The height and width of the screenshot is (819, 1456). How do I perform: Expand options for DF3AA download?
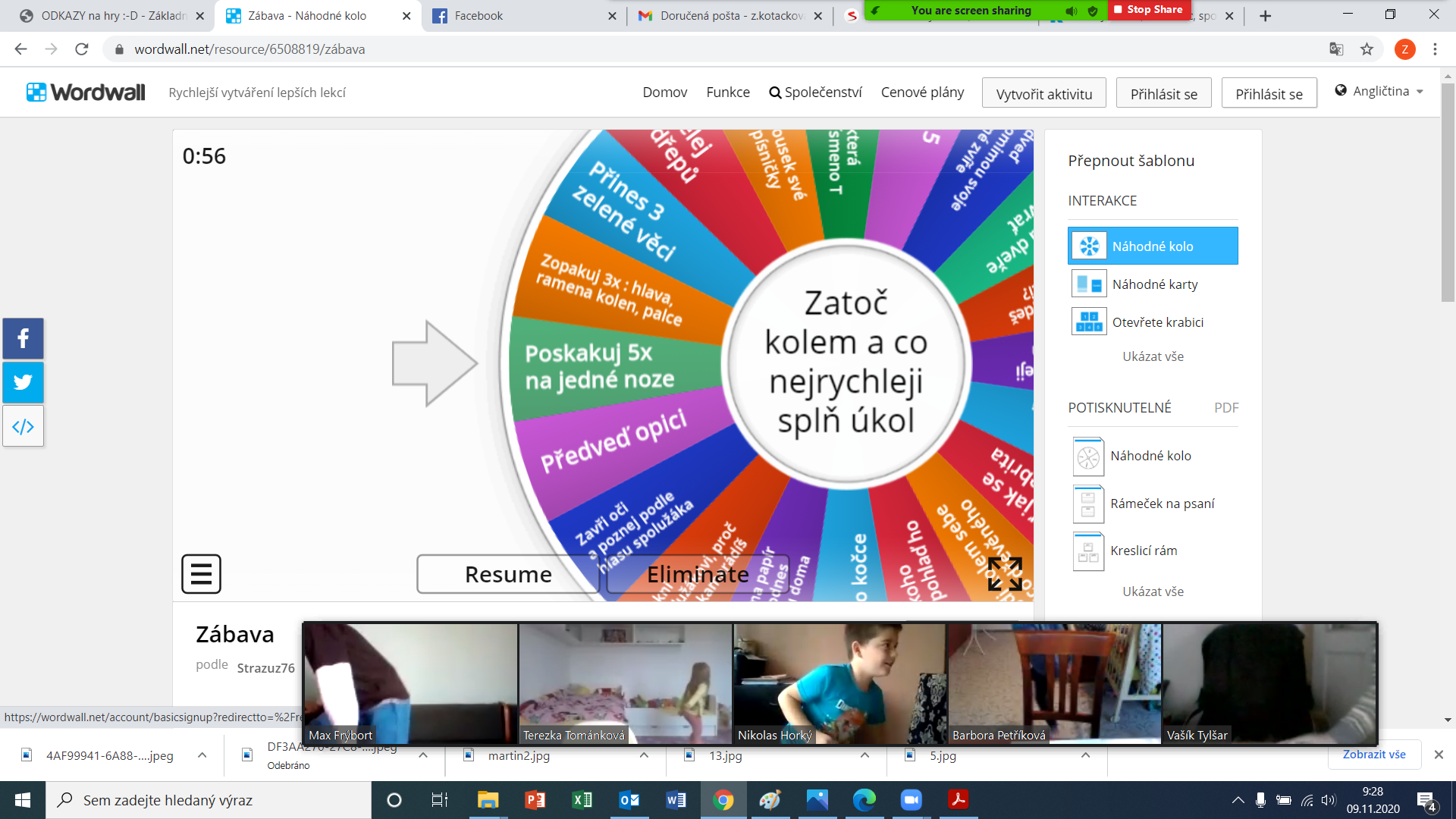[423, 755]
